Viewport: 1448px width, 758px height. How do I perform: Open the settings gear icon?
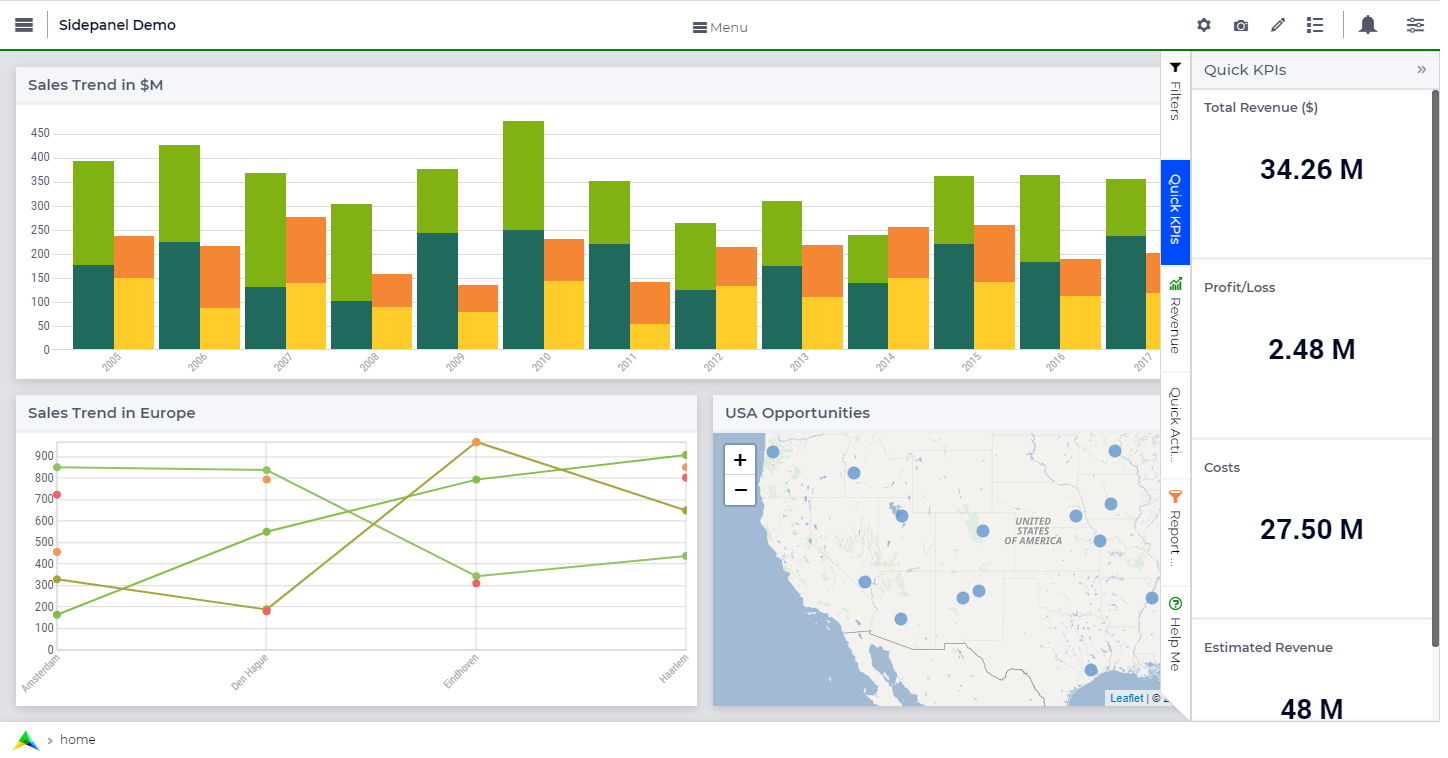tap(1204, 25)
